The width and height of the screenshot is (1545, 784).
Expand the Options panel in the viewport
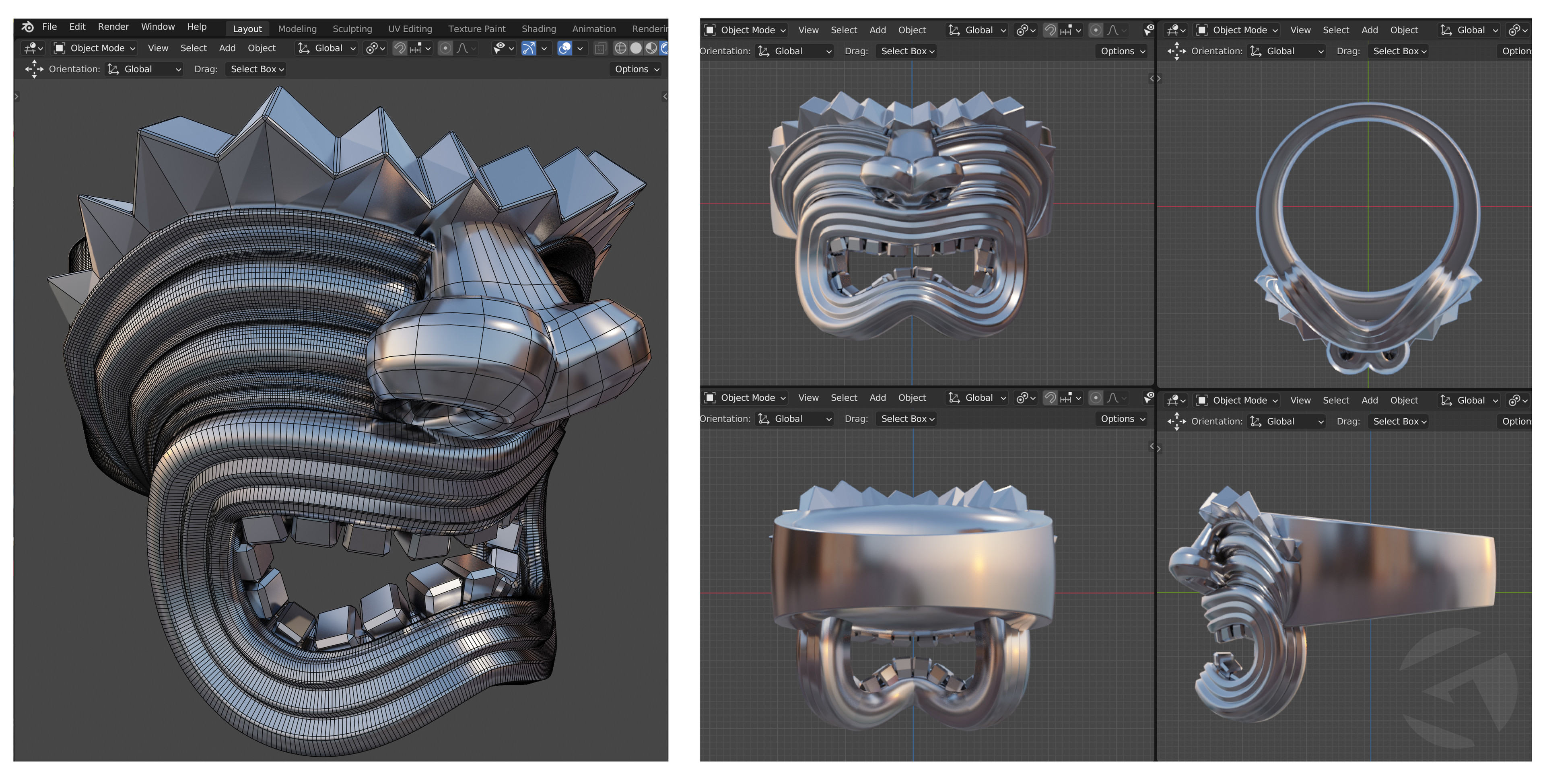(x=635, y=69)
